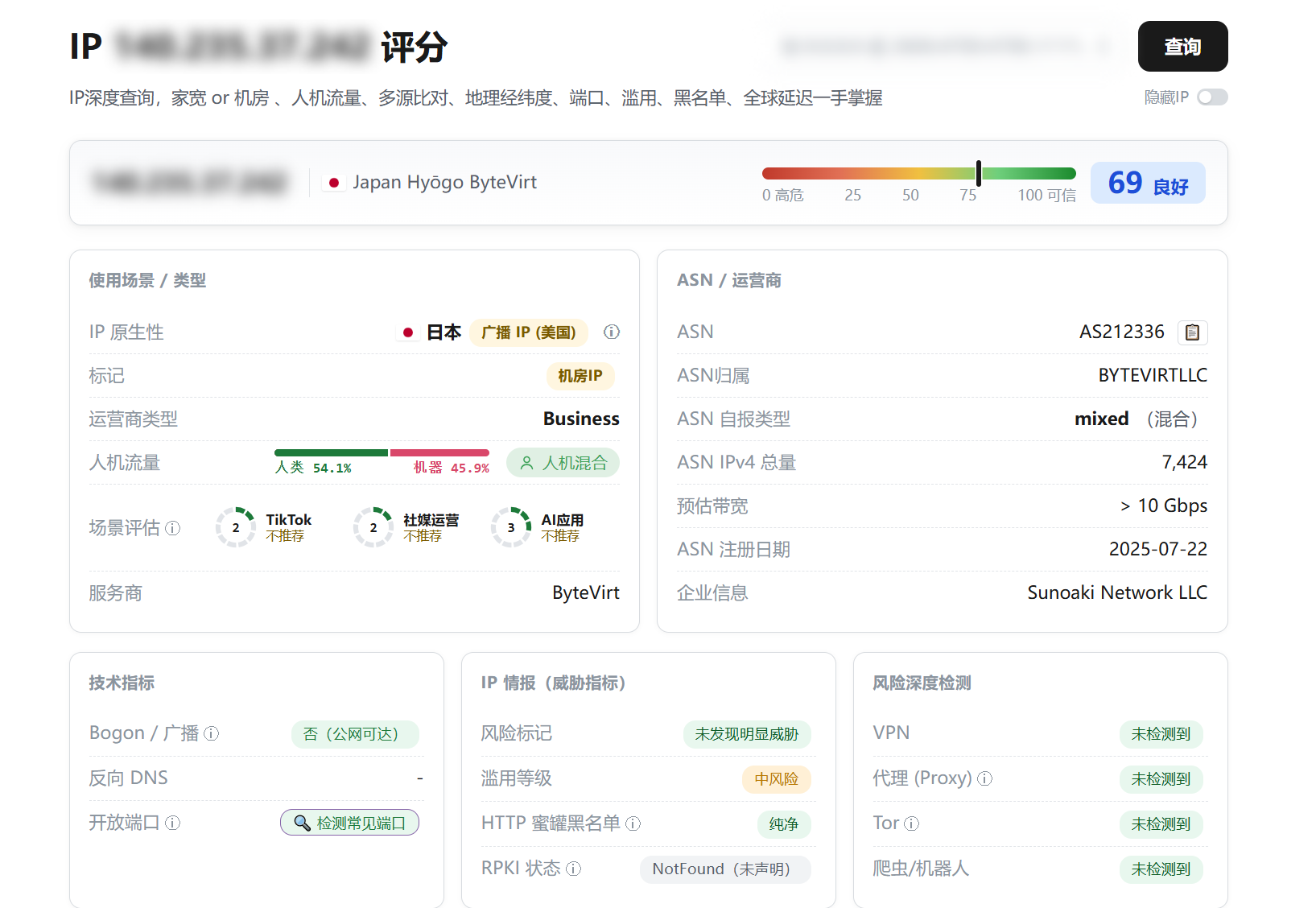1316x908 pixels.
Task: Click the 未发现明显威胁 tag
Action: (747, 734)
